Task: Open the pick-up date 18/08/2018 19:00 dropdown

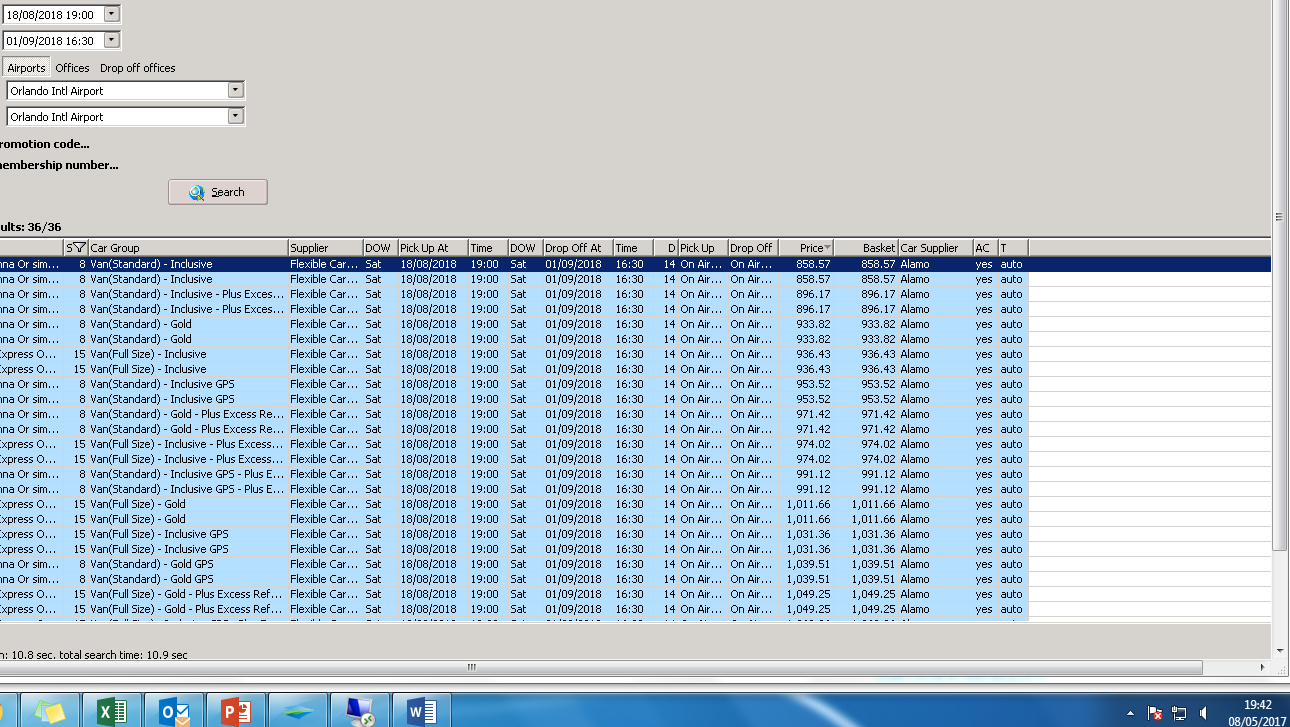Action: [x=111, y=14]
